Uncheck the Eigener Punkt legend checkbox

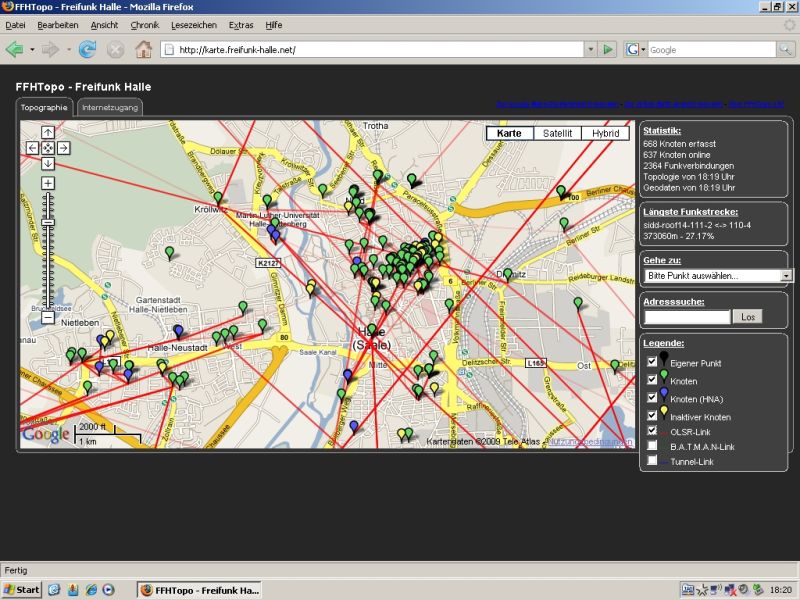pos(652,361)
